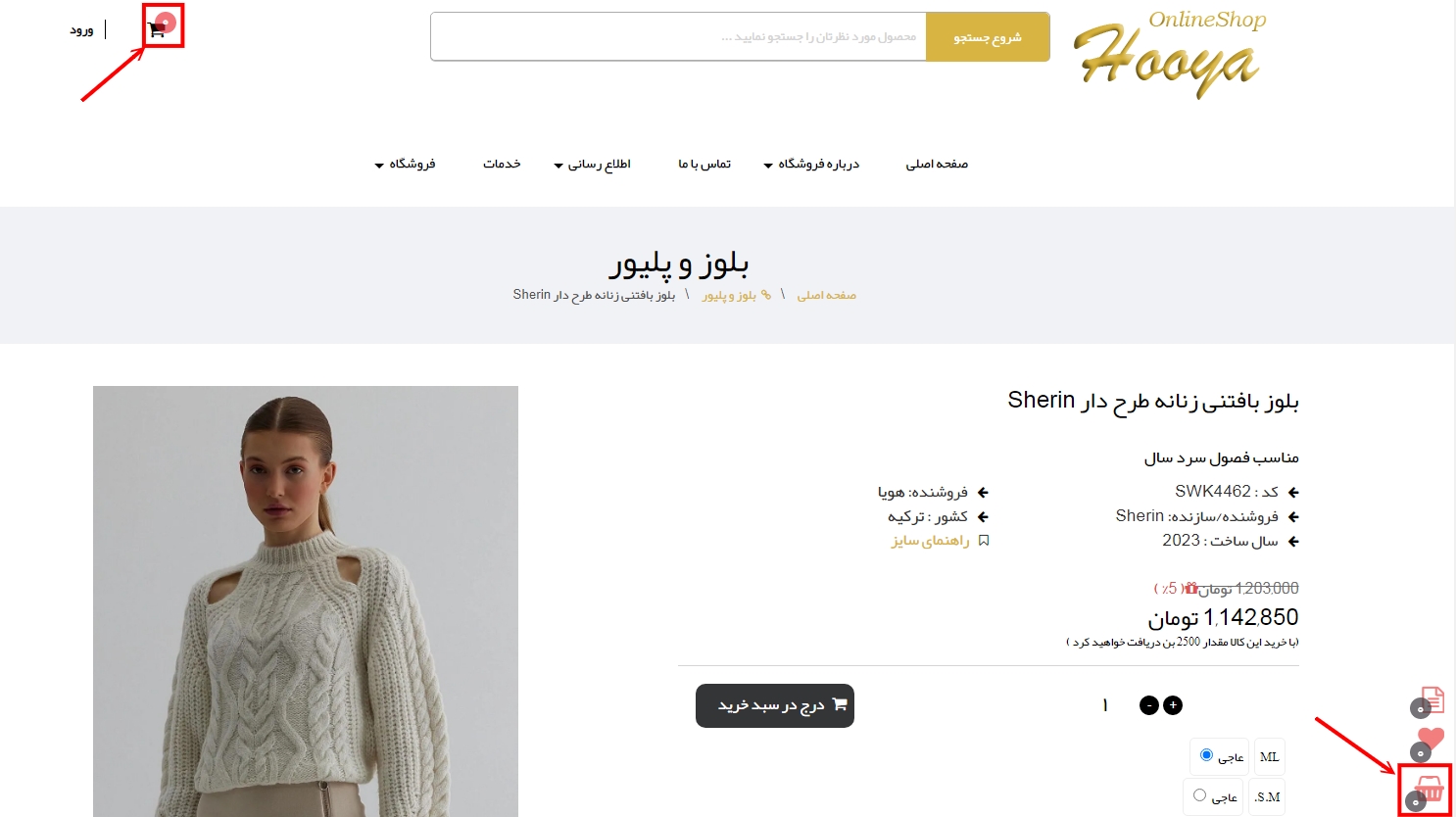The height and width of the screenshot is (817, 1456).
Task: Open the تماس با ما menu item
Action: (x=704, y=164)
